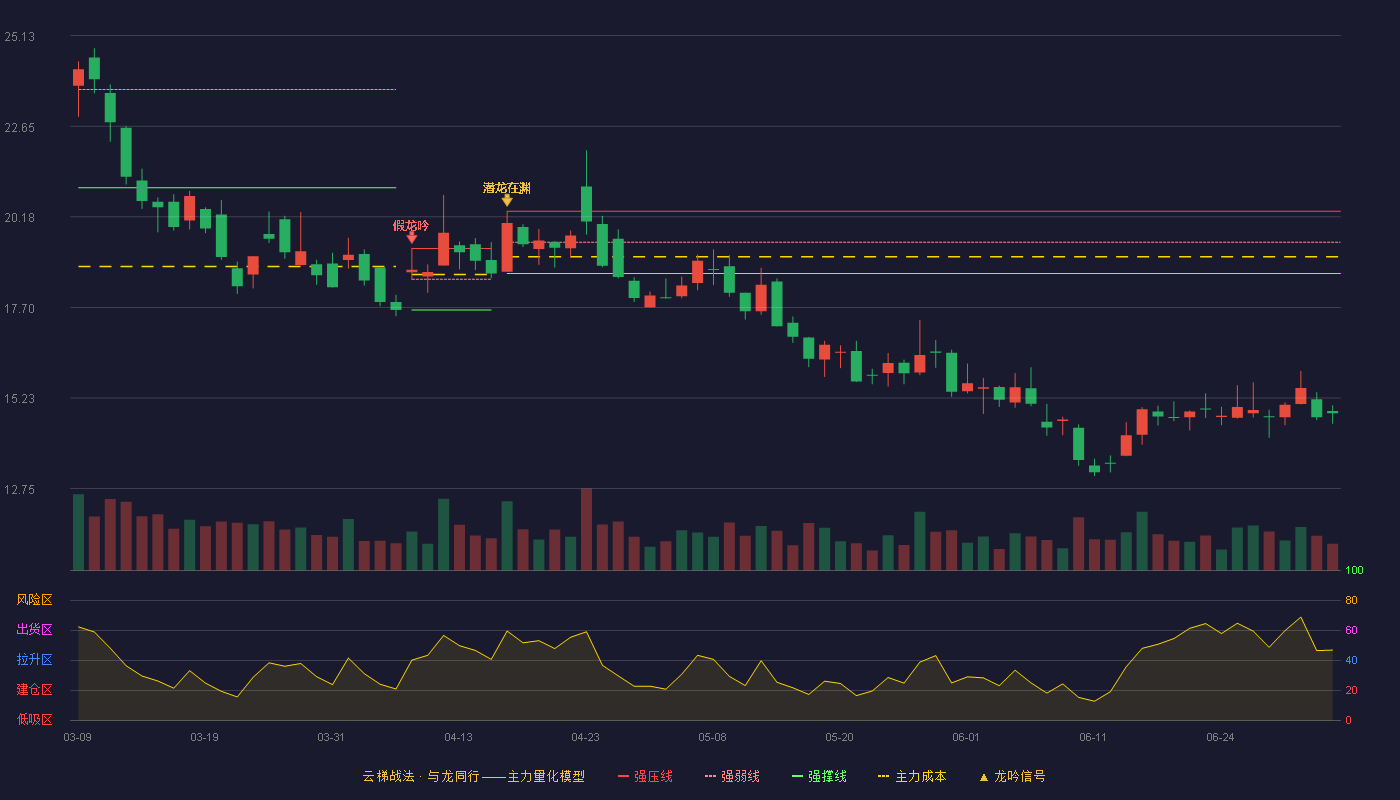Click the 12.75 price axis label
The image size is (1400, 800).
coord(19,490)
